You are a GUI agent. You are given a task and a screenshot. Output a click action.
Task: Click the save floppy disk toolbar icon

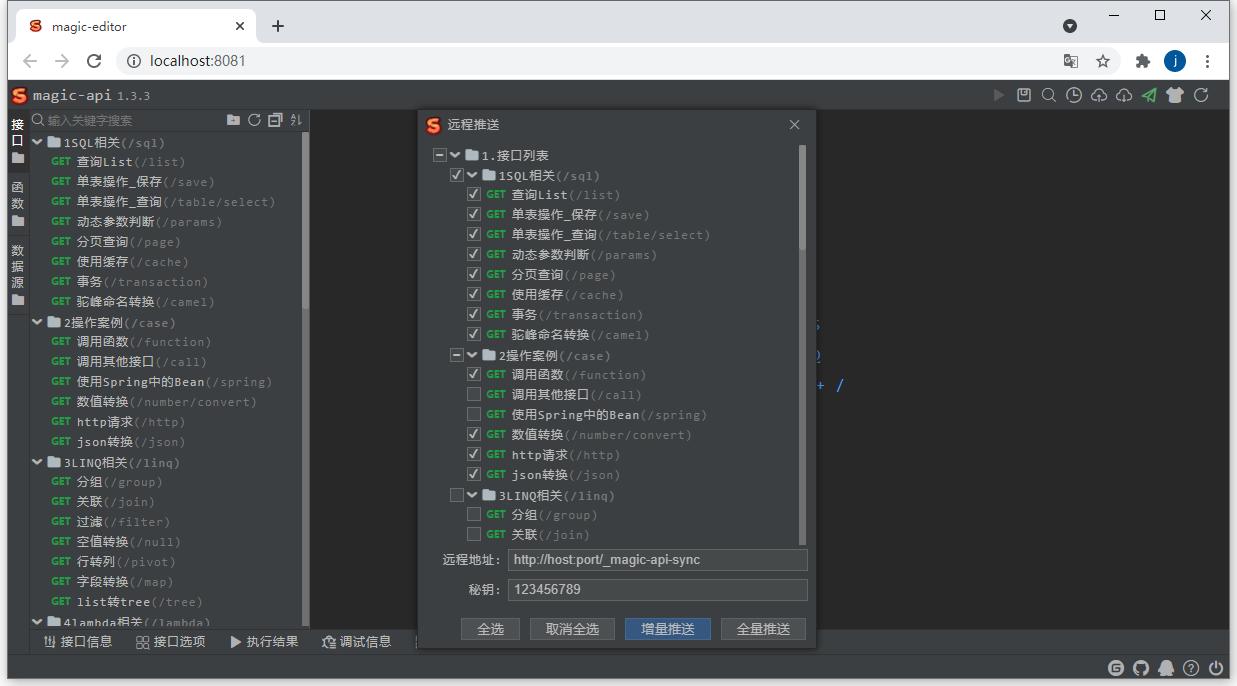point(1023,94)
